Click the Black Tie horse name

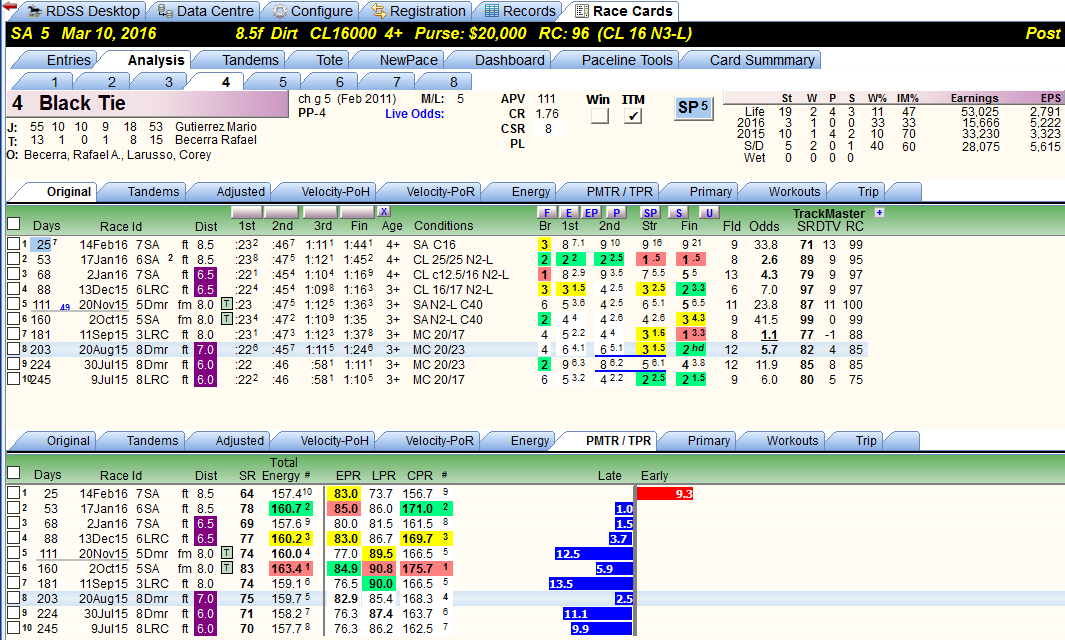coord(82,103)
